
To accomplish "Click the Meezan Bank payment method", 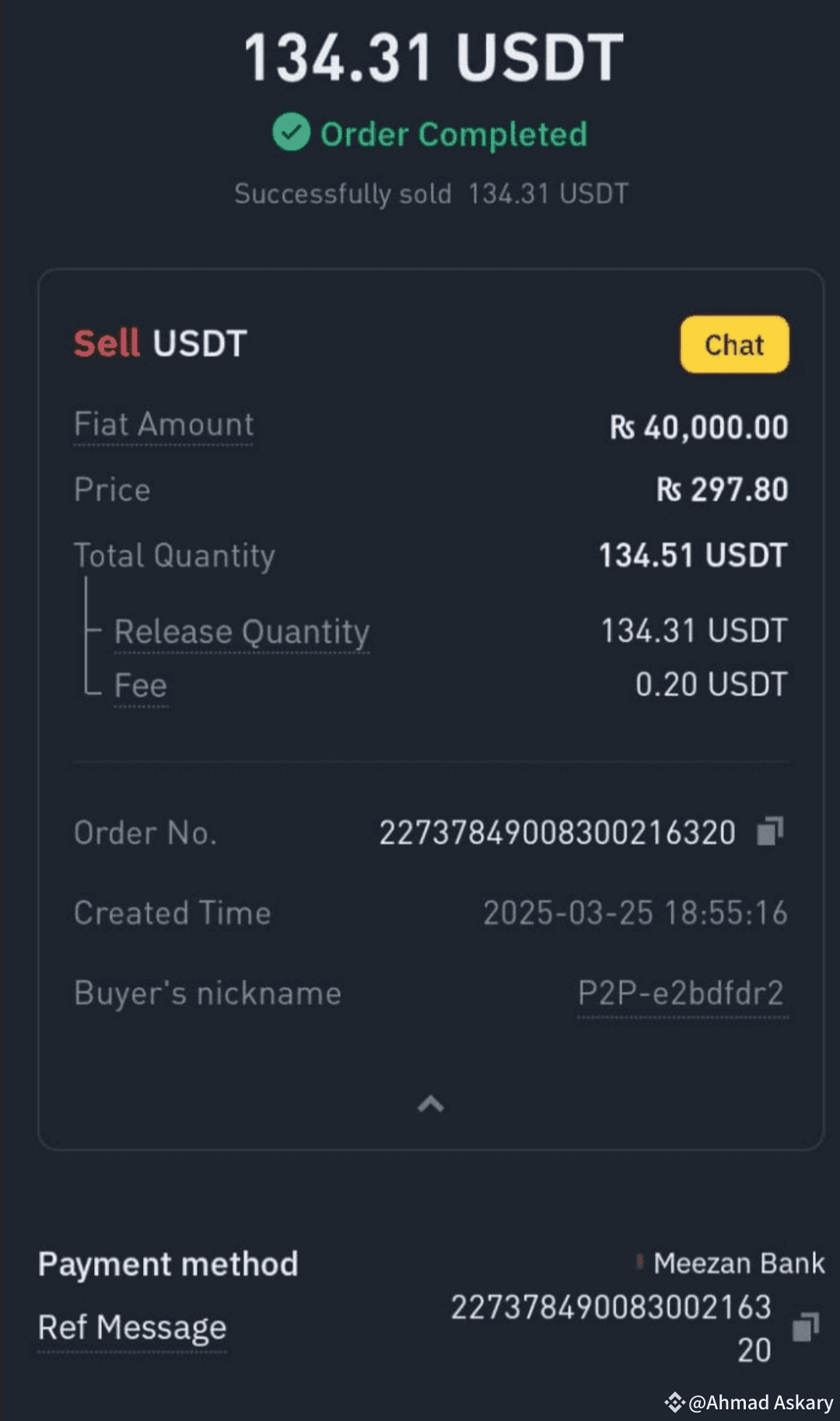I will click(739, 1263).
